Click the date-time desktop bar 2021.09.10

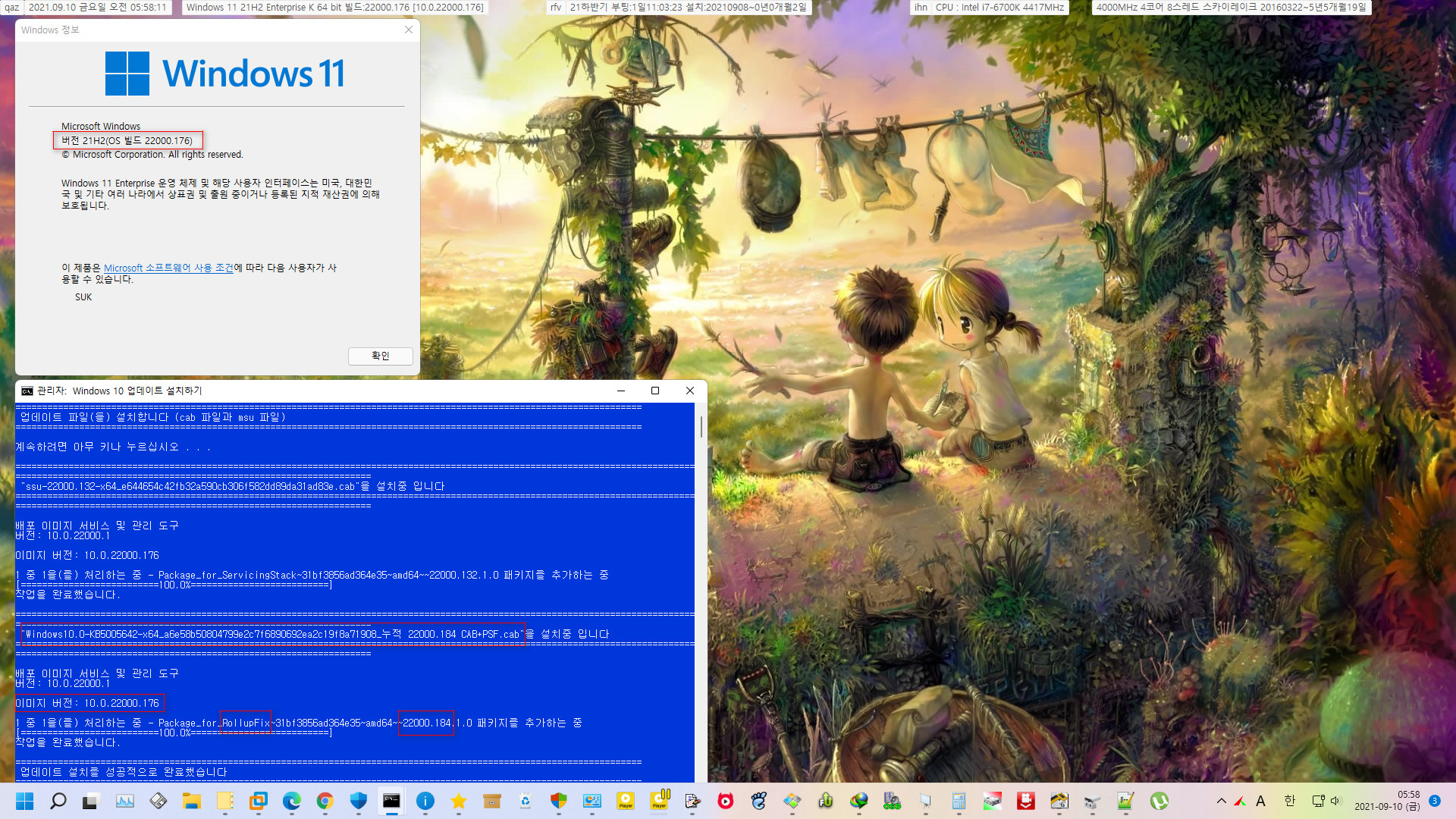[x=97, y=8]
